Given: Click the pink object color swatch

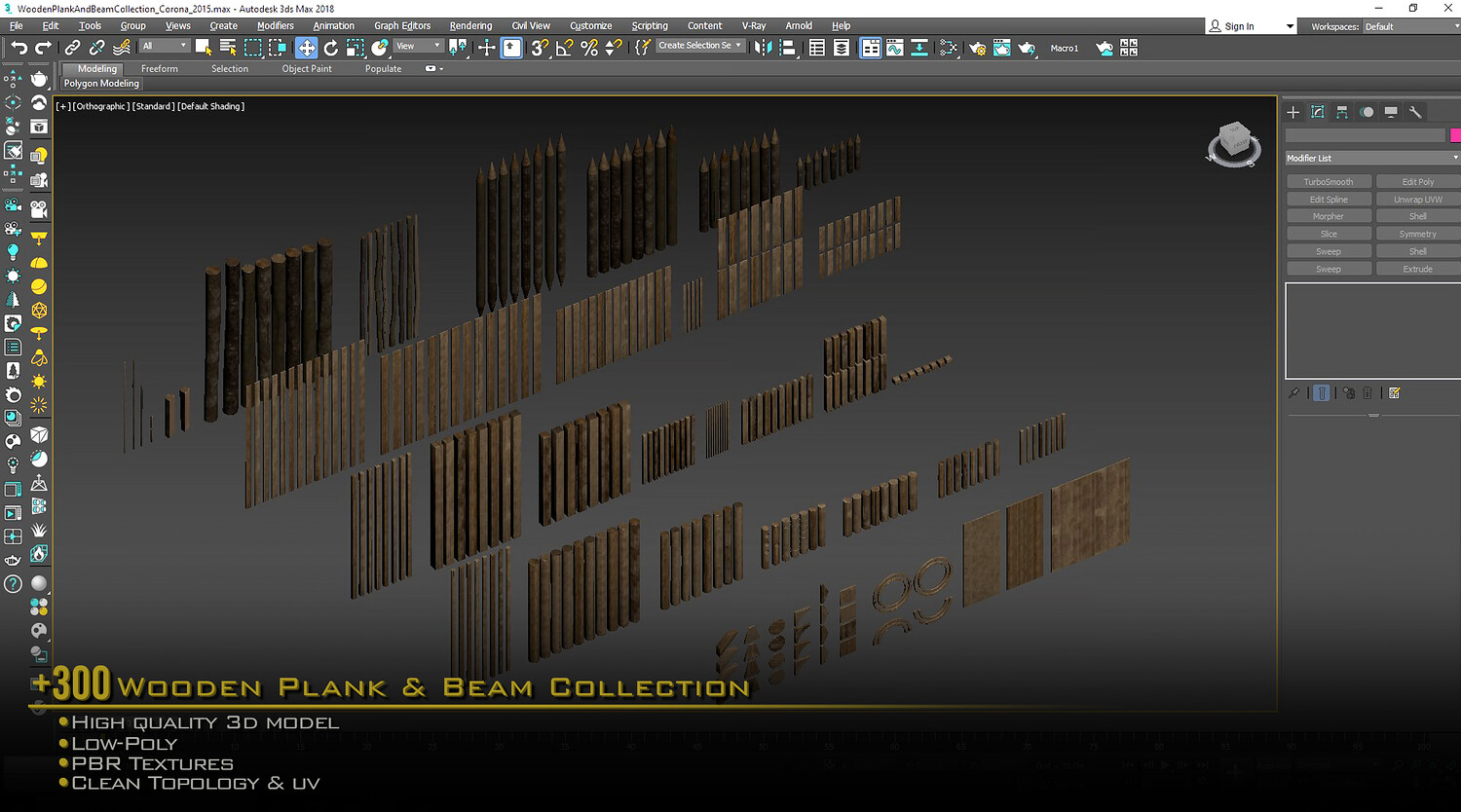Looking at the screenshot, I should coord(1455,135).
